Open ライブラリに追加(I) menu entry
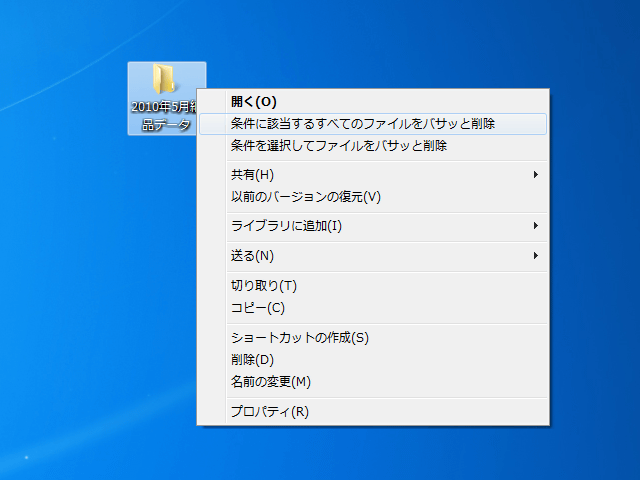Image resolution: width=640 pixels, height=480 pixels. pos(373,226)
